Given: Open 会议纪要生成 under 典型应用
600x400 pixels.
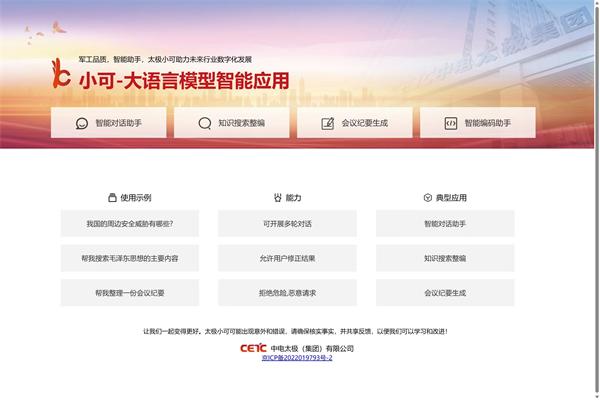Looking at the screenshot, I should (445, 293).
